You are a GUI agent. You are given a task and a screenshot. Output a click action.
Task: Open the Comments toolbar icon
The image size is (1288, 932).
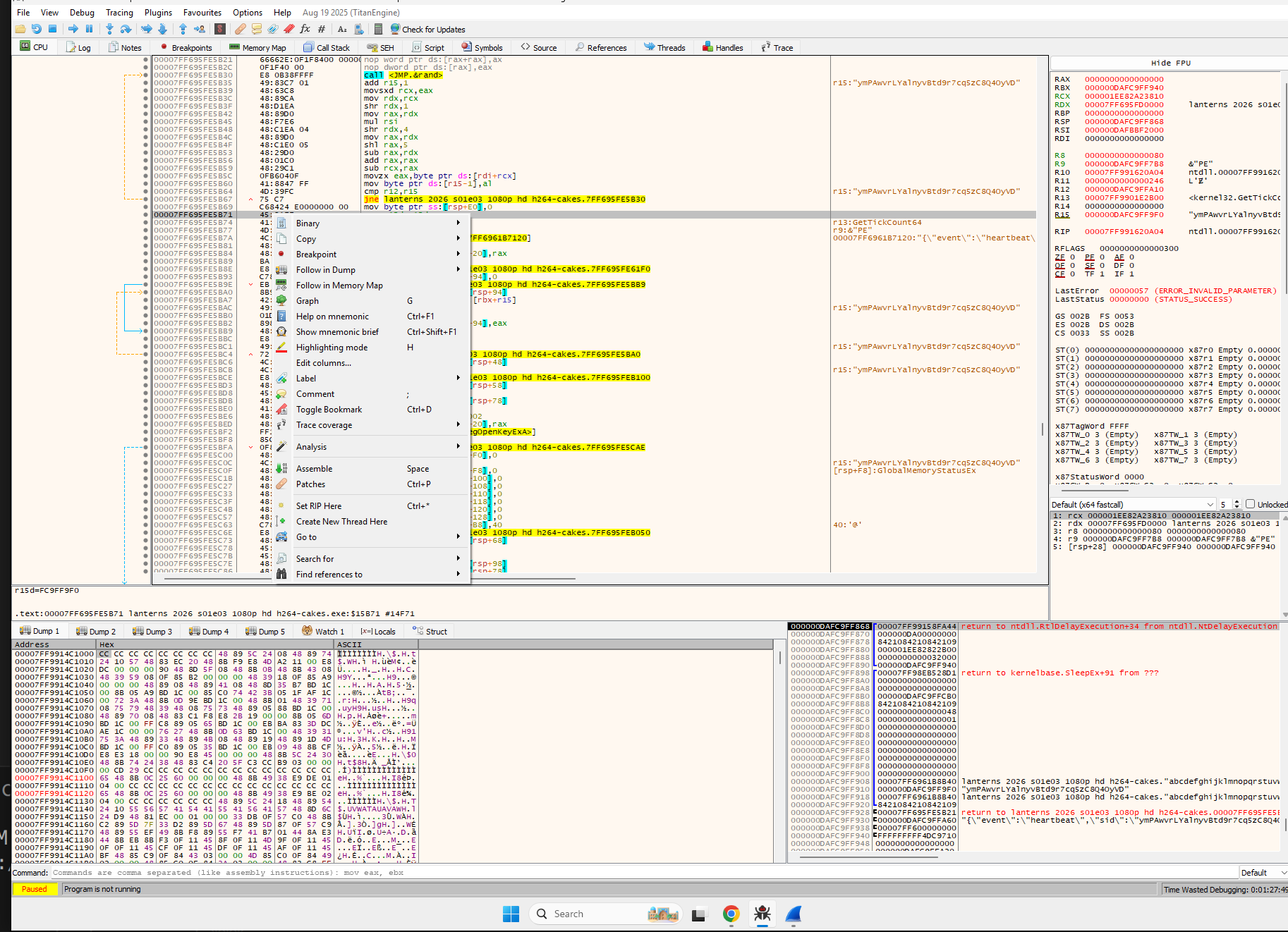point(257,29)
